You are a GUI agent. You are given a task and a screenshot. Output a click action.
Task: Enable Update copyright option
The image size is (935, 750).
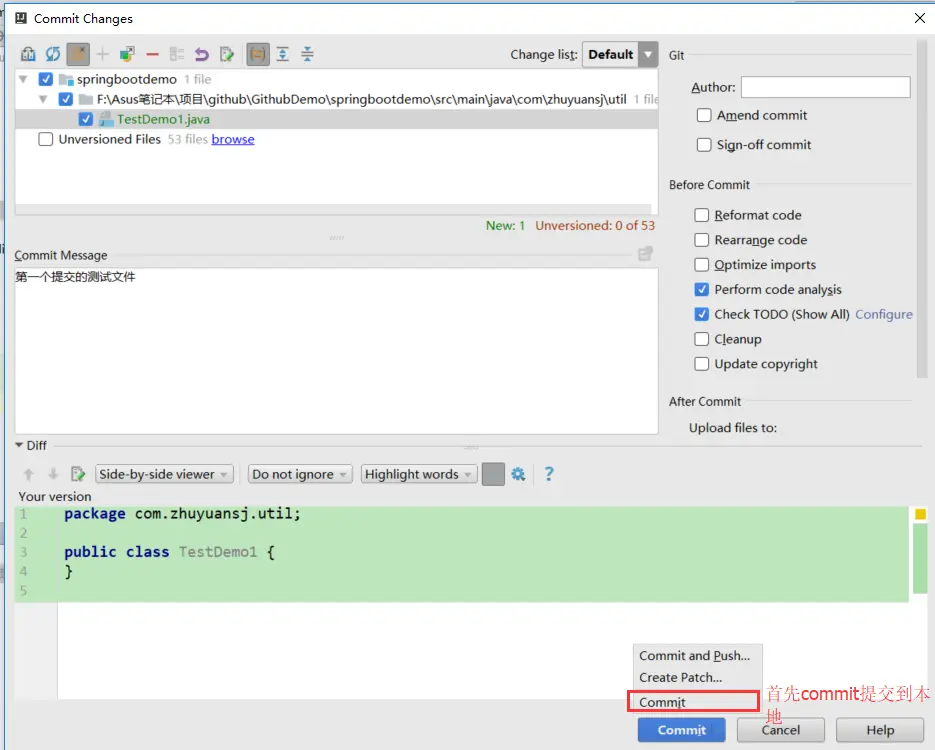point(702,364)
